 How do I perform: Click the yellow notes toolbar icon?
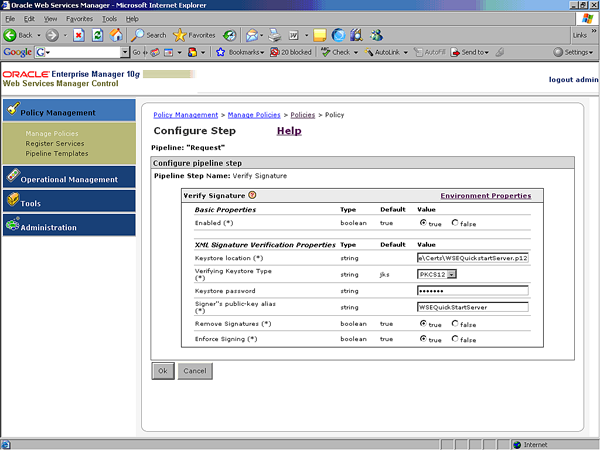click(x=320, y=36)
